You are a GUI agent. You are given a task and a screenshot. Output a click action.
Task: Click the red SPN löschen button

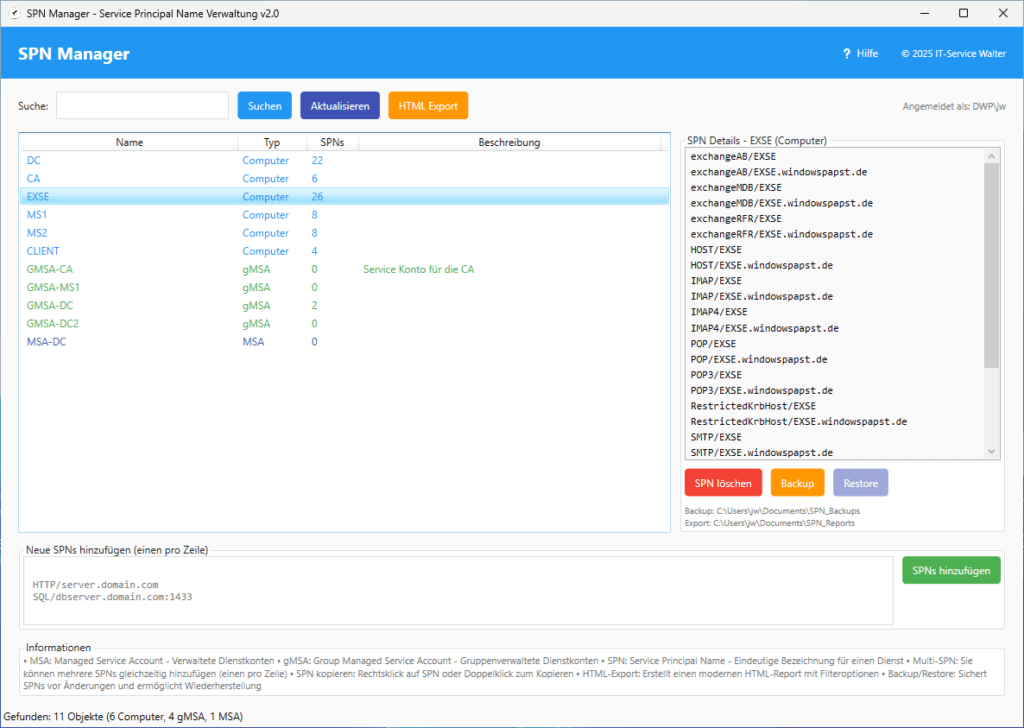tap(723, 482)
